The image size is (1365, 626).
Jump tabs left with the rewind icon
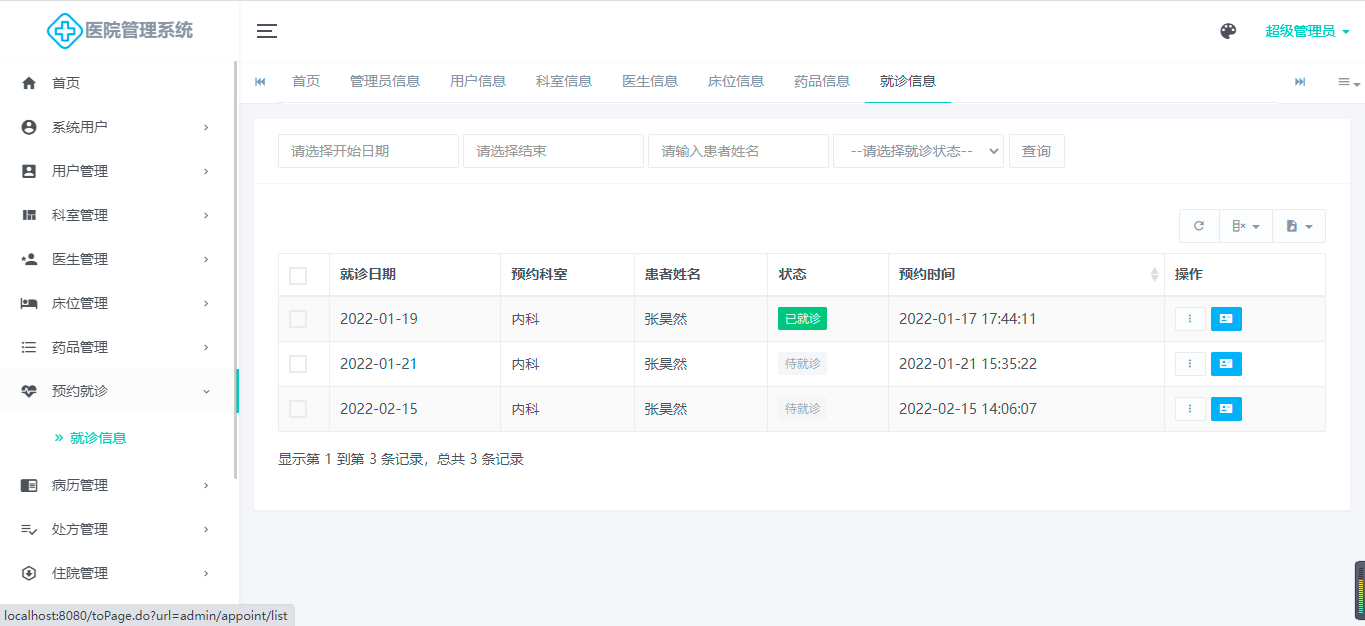[x=260, y=81]
